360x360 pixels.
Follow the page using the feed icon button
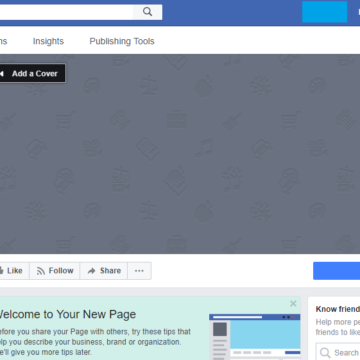(55, 271)
